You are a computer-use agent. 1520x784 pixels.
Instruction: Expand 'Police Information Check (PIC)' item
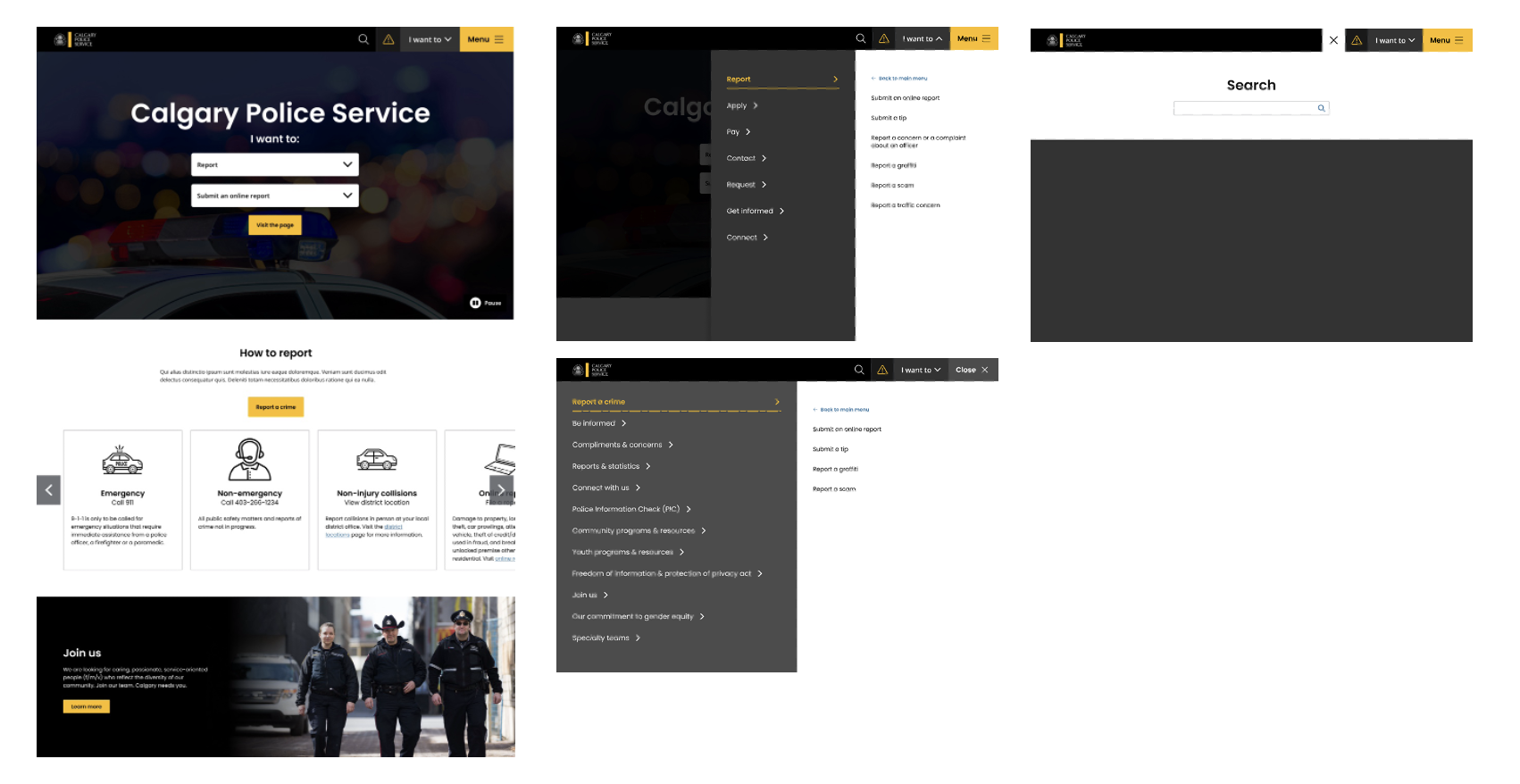631,509
